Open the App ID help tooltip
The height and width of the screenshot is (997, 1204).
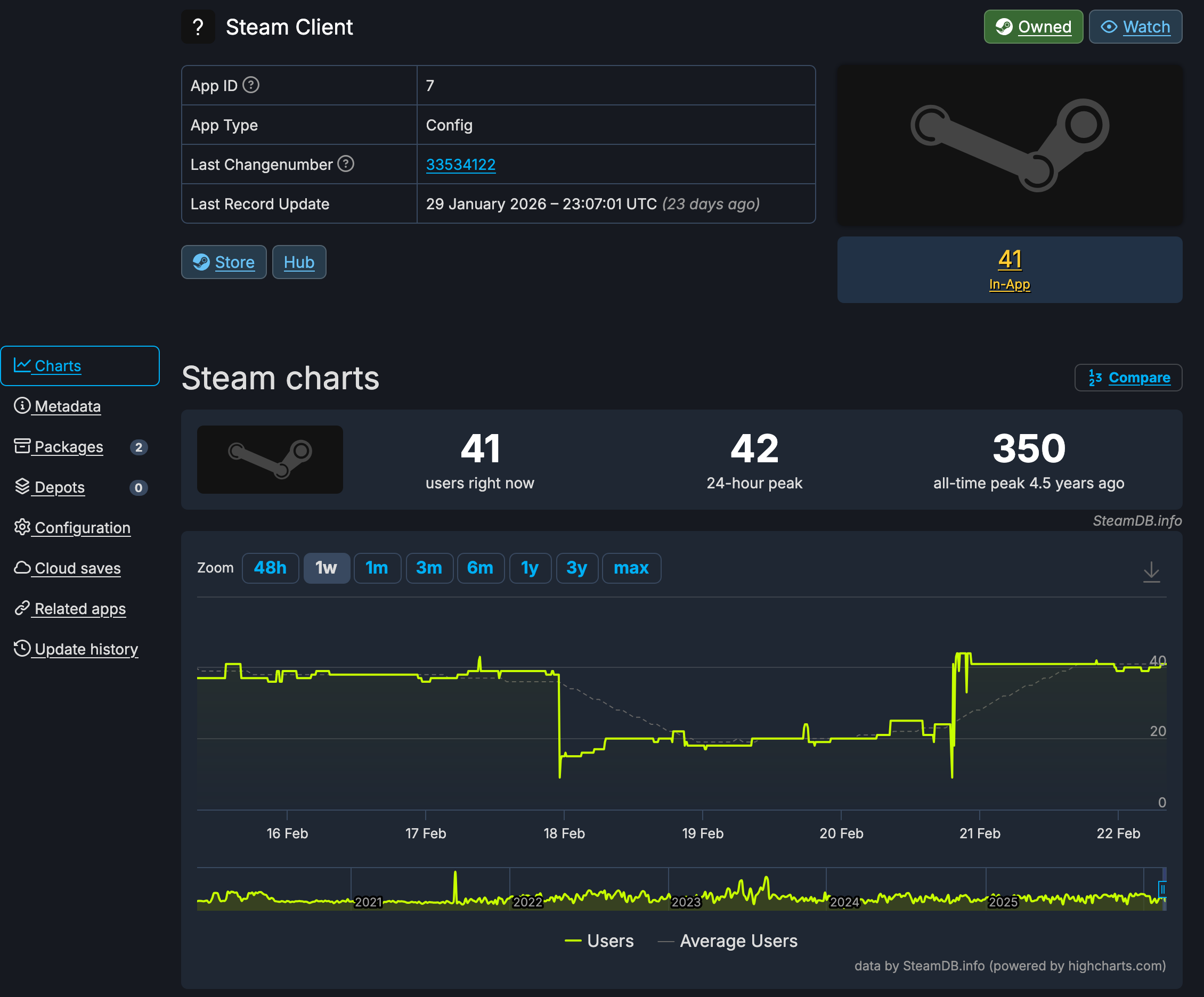click(x=250, y=85)
